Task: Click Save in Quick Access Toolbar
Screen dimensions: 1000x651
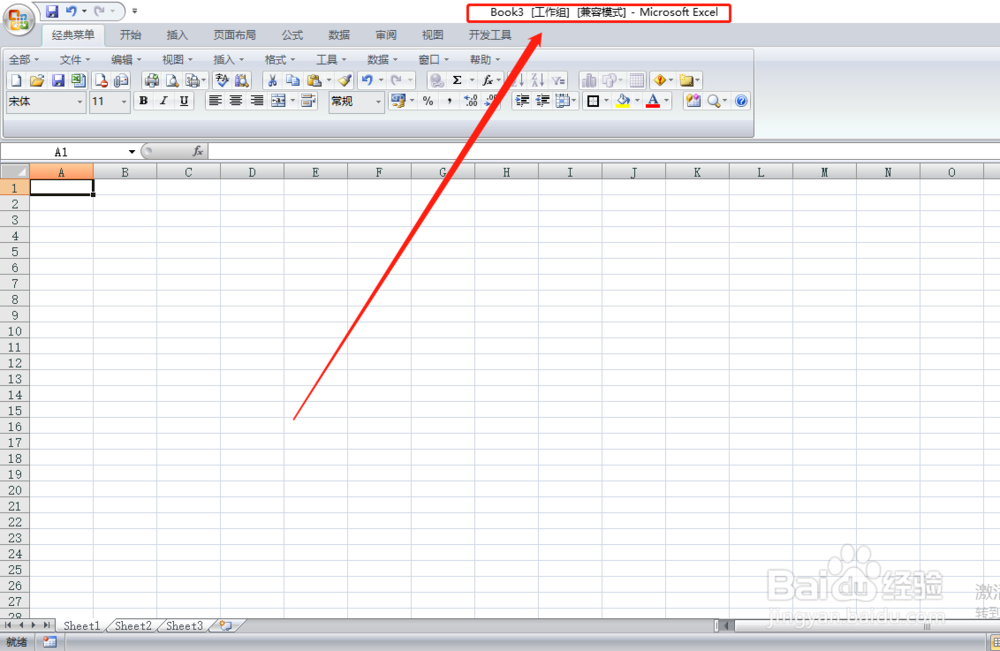Action: [52, 11]
